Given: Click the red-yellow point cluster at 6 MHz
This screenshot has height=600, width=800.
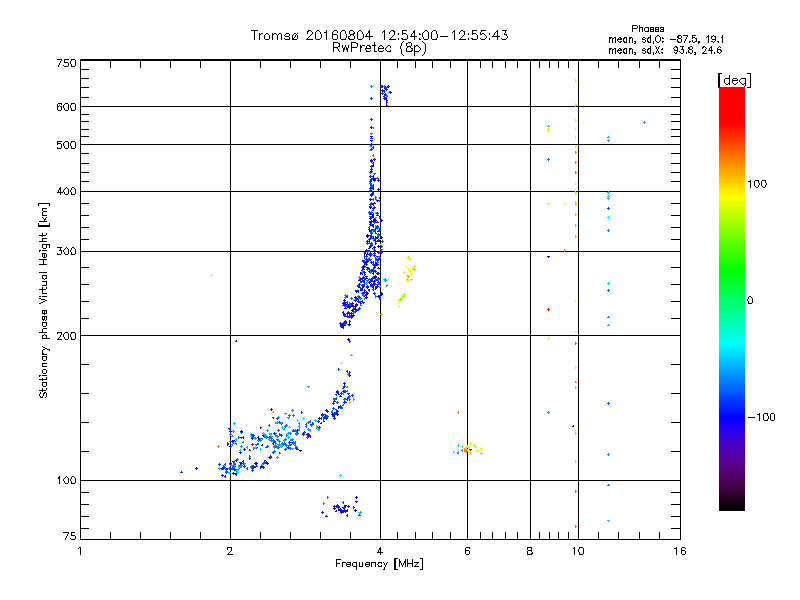Looking at the screenshot, I should pos(468,448).
